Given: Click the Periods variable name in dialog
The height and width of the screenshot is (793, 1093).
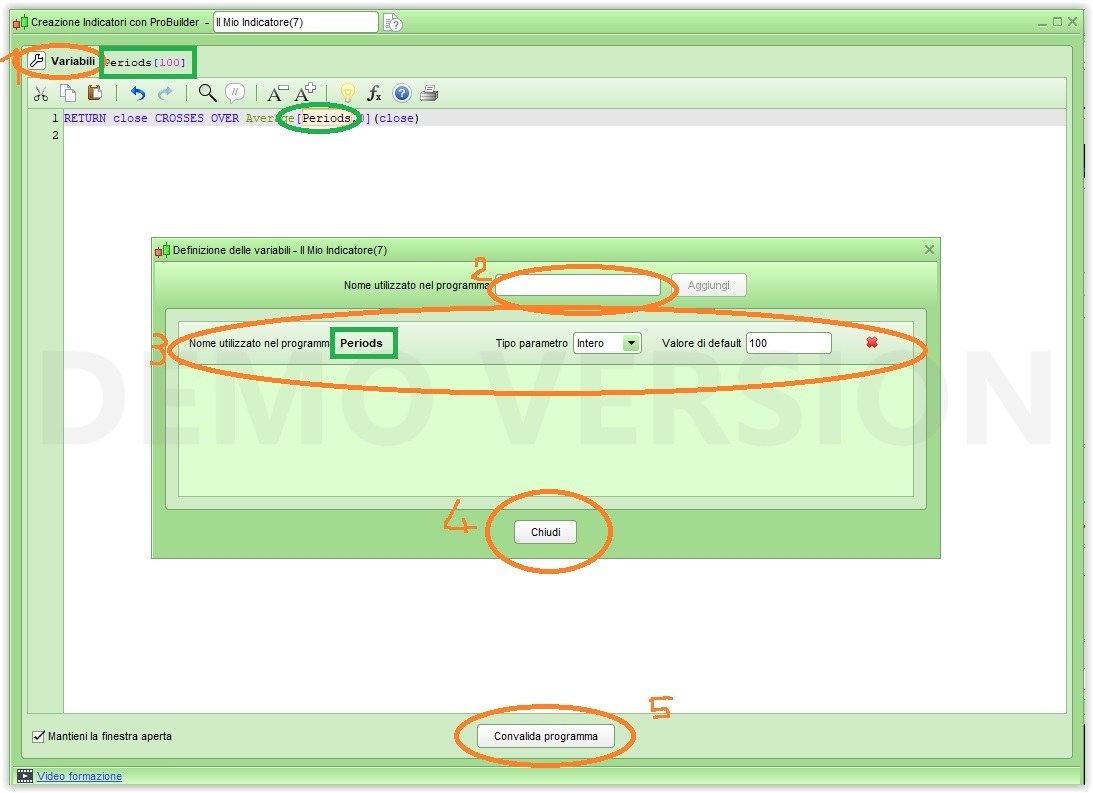Looking at the screenshot, I should pos(362,343).
